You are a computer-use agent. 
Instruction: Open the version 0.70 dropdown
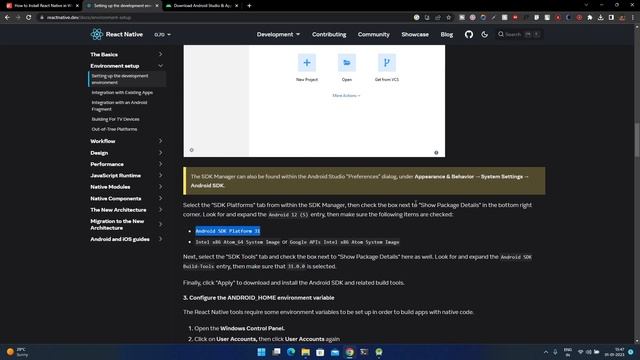click(162, 35)
